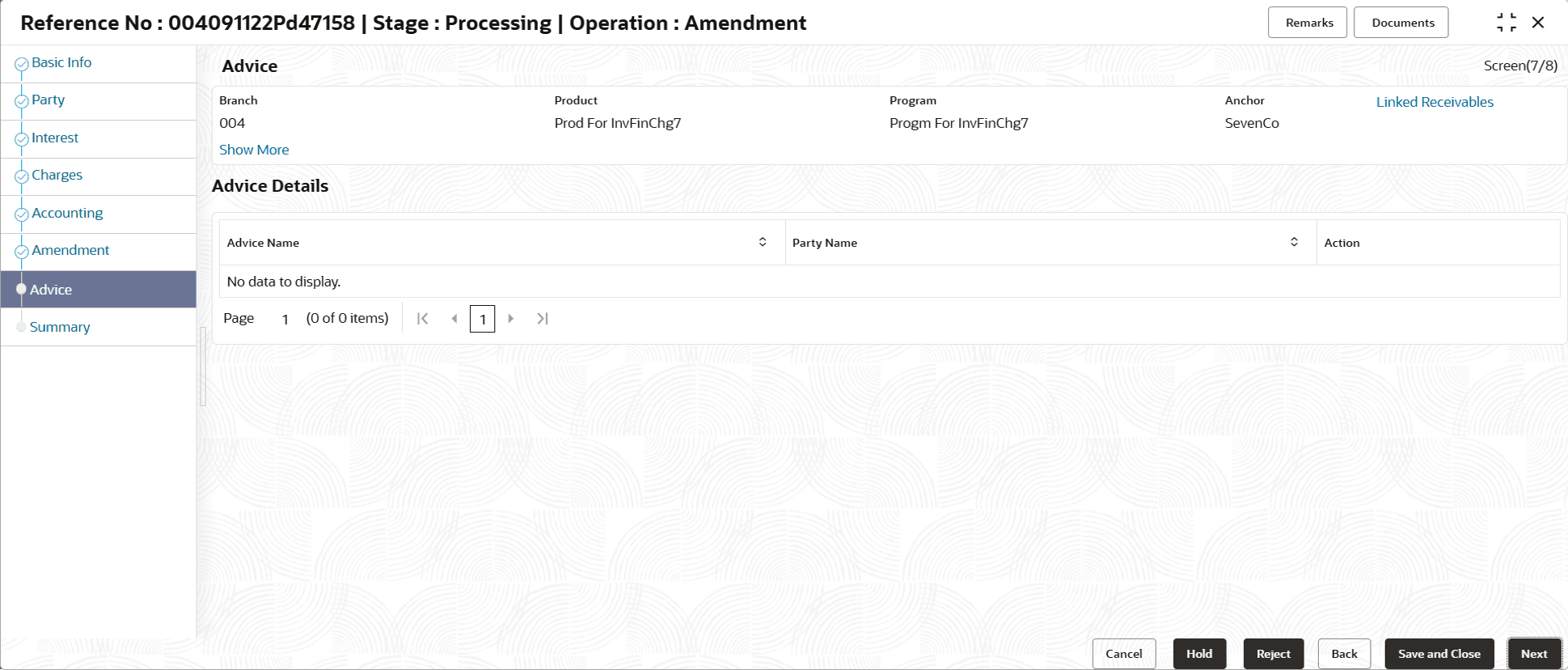This screenshot has height=670, width=1568.
Task: Open the Accounting step
Action: (x=67, y=213)
